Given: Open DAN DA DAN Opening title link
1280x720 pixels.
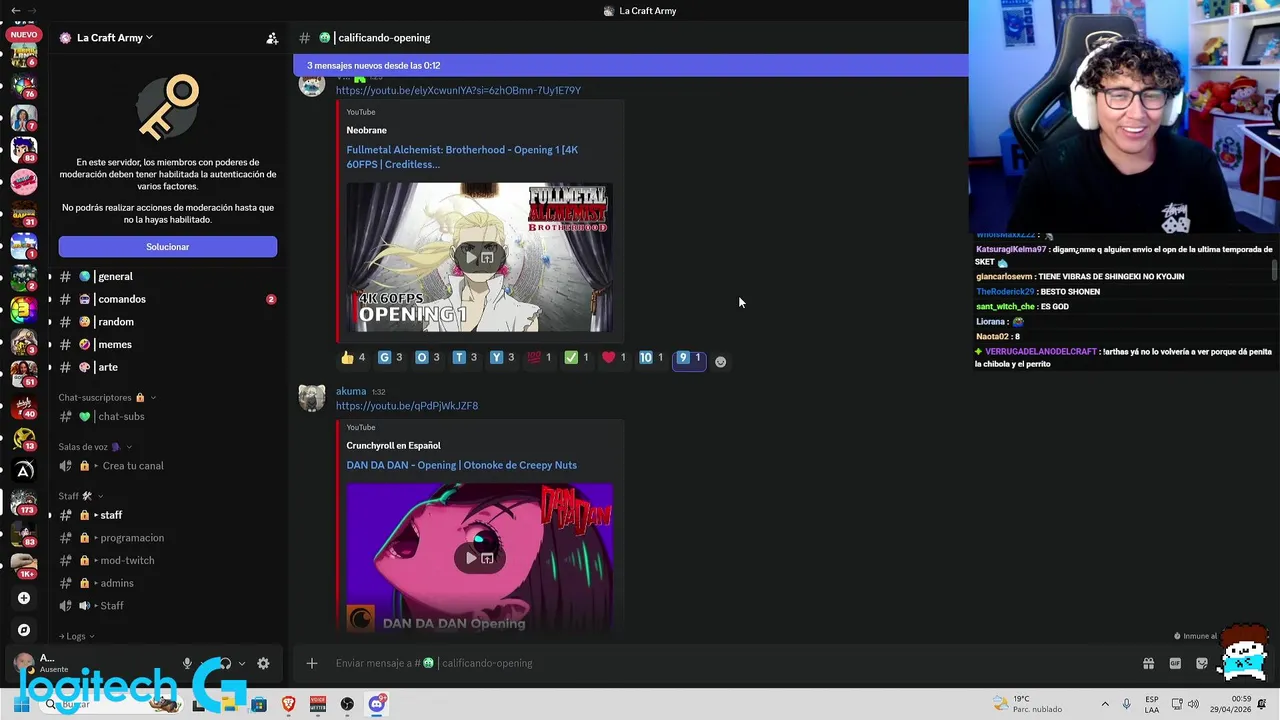Looking at the screenshot, I should pyautogui.click(x=462, y=465).
